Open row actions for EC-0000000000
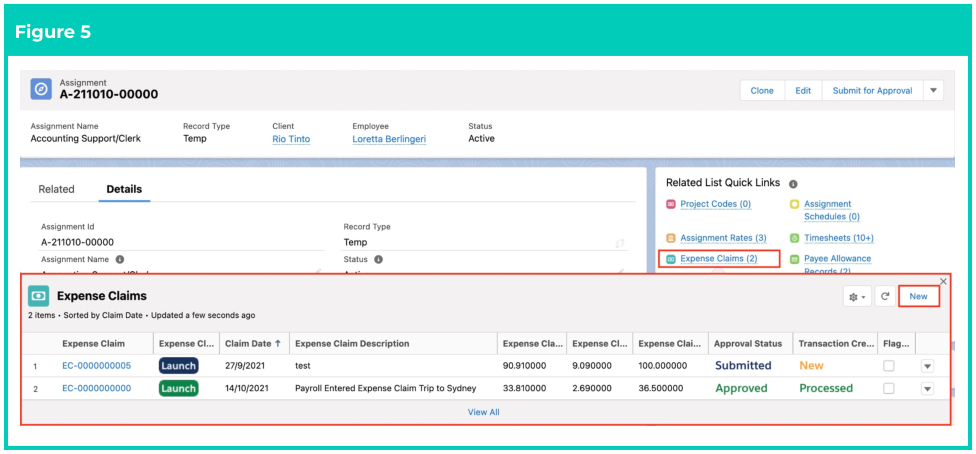The height and width of the screenshot is (454, 976). (x=927, y=389)
